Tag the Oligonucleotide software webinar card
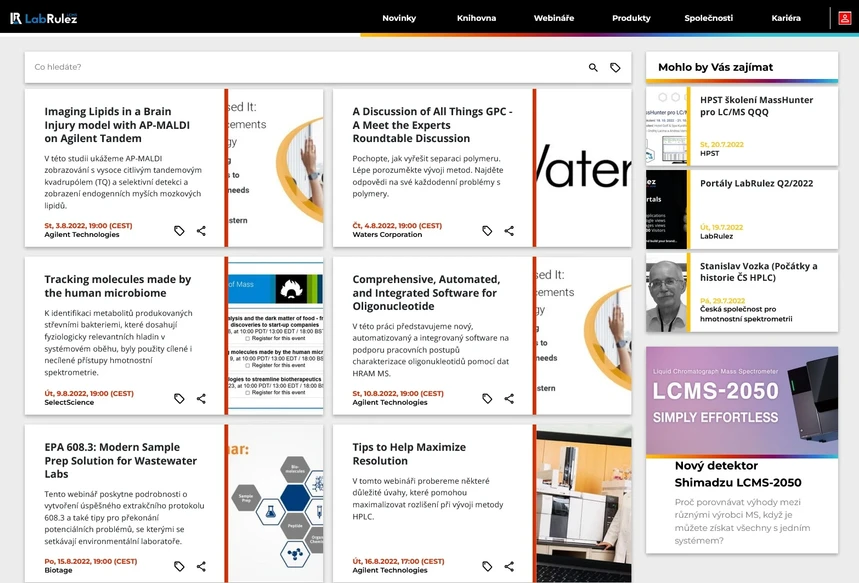The image size is (859, 583). tap(487, 398)
